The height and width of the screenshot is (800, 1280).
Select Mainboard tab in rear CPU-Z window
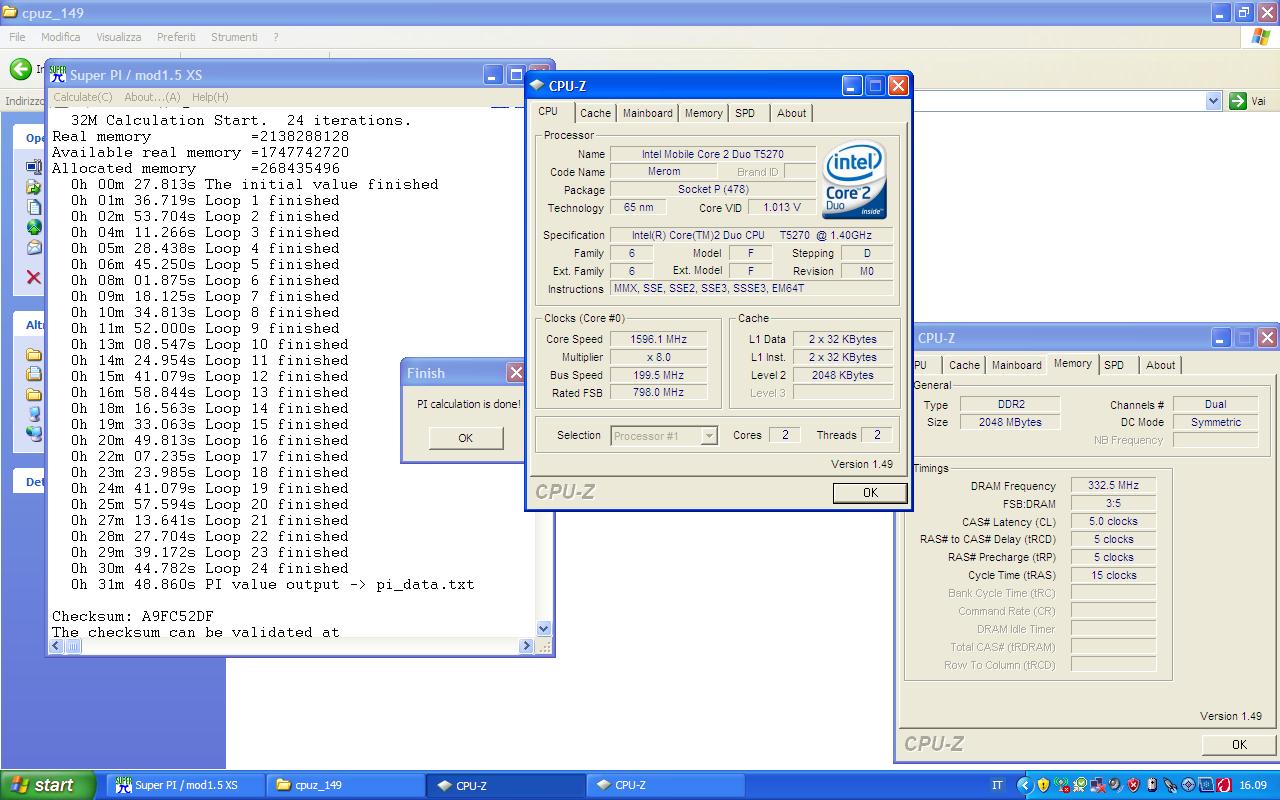(1017, 365)
